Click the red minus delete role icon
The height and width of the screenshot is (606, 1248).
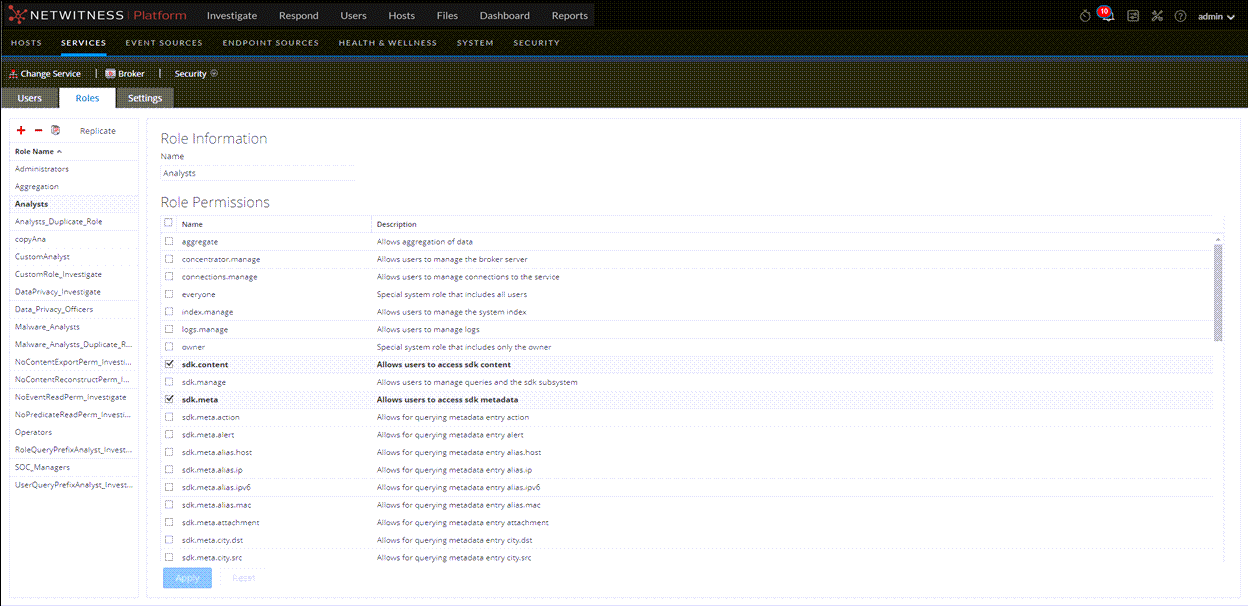(38, 131)
